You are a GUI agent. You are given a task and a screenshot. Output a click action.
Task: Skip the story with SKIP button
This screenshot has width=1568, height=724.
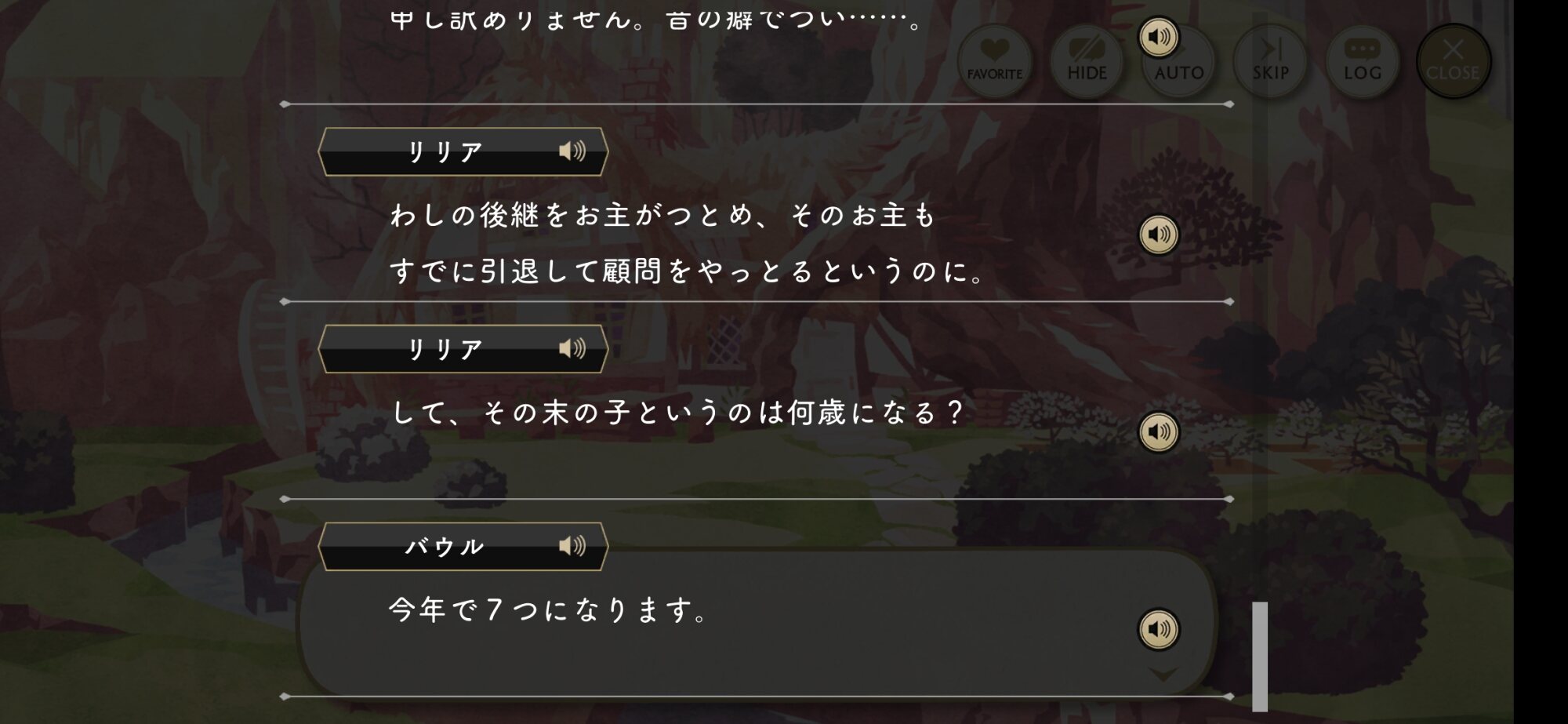(1270, 61)
